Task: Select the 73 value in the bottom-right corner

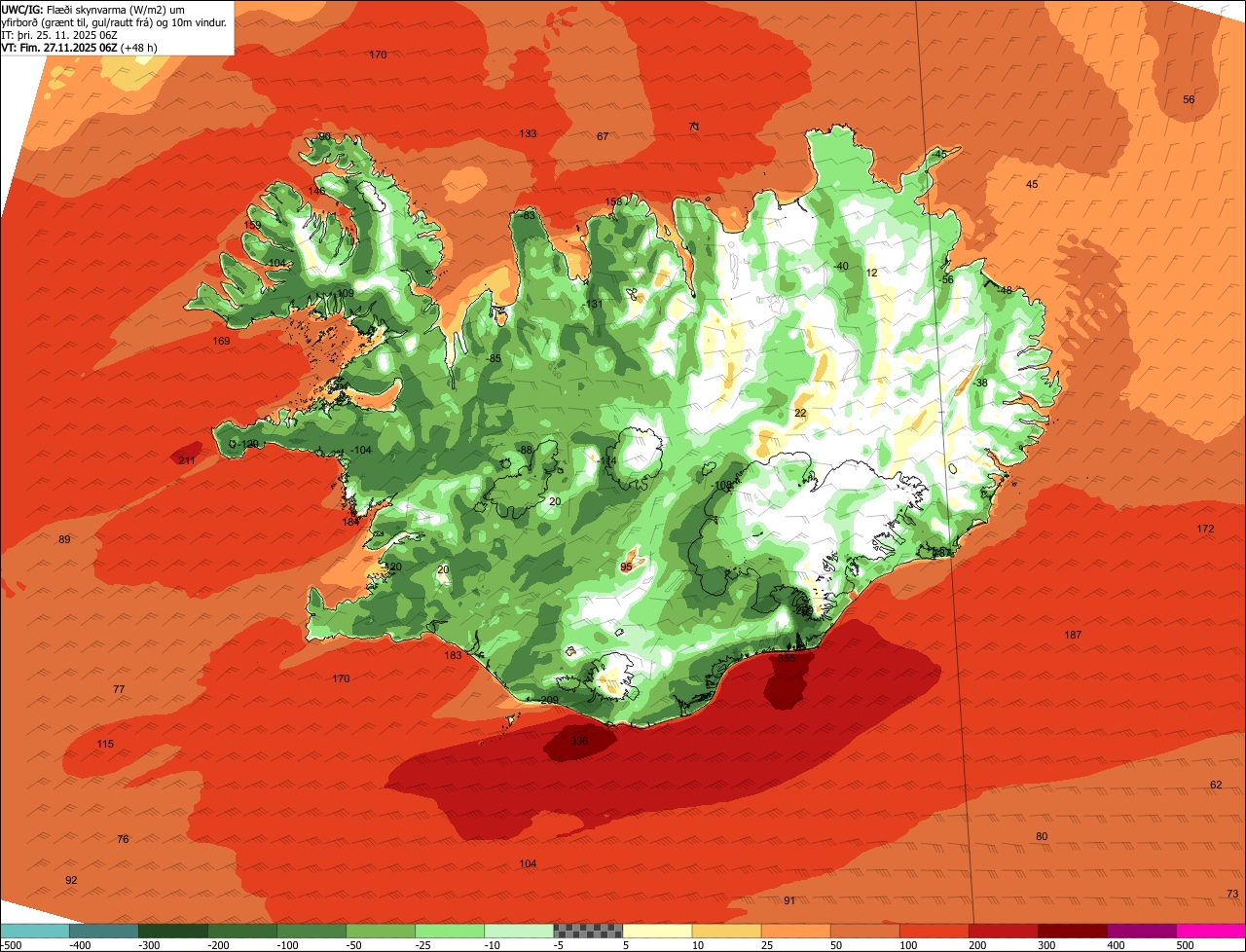Action: pyautogui.click(x=1232, y=894)
